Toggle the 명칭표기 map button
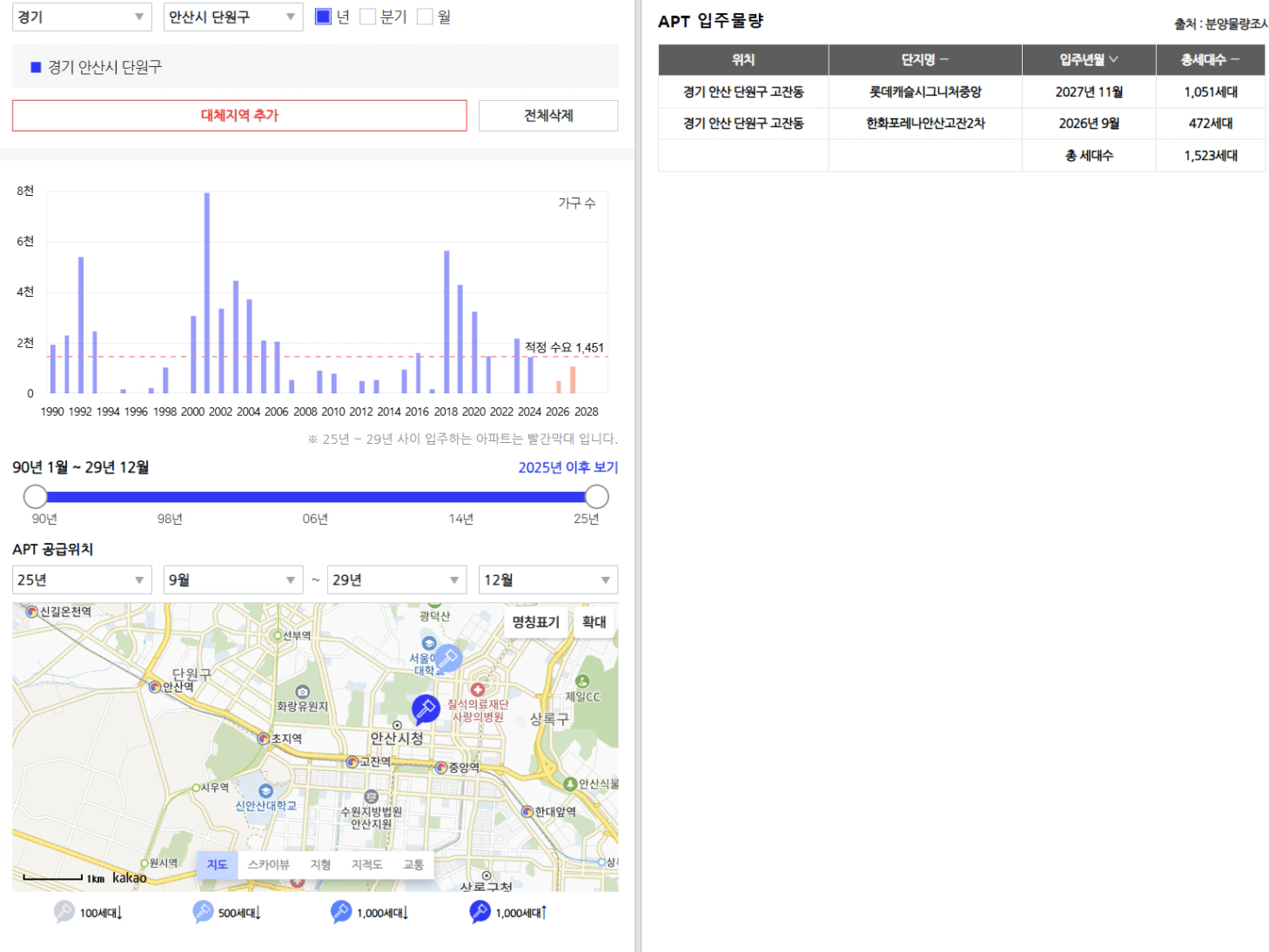 point(535,622)
